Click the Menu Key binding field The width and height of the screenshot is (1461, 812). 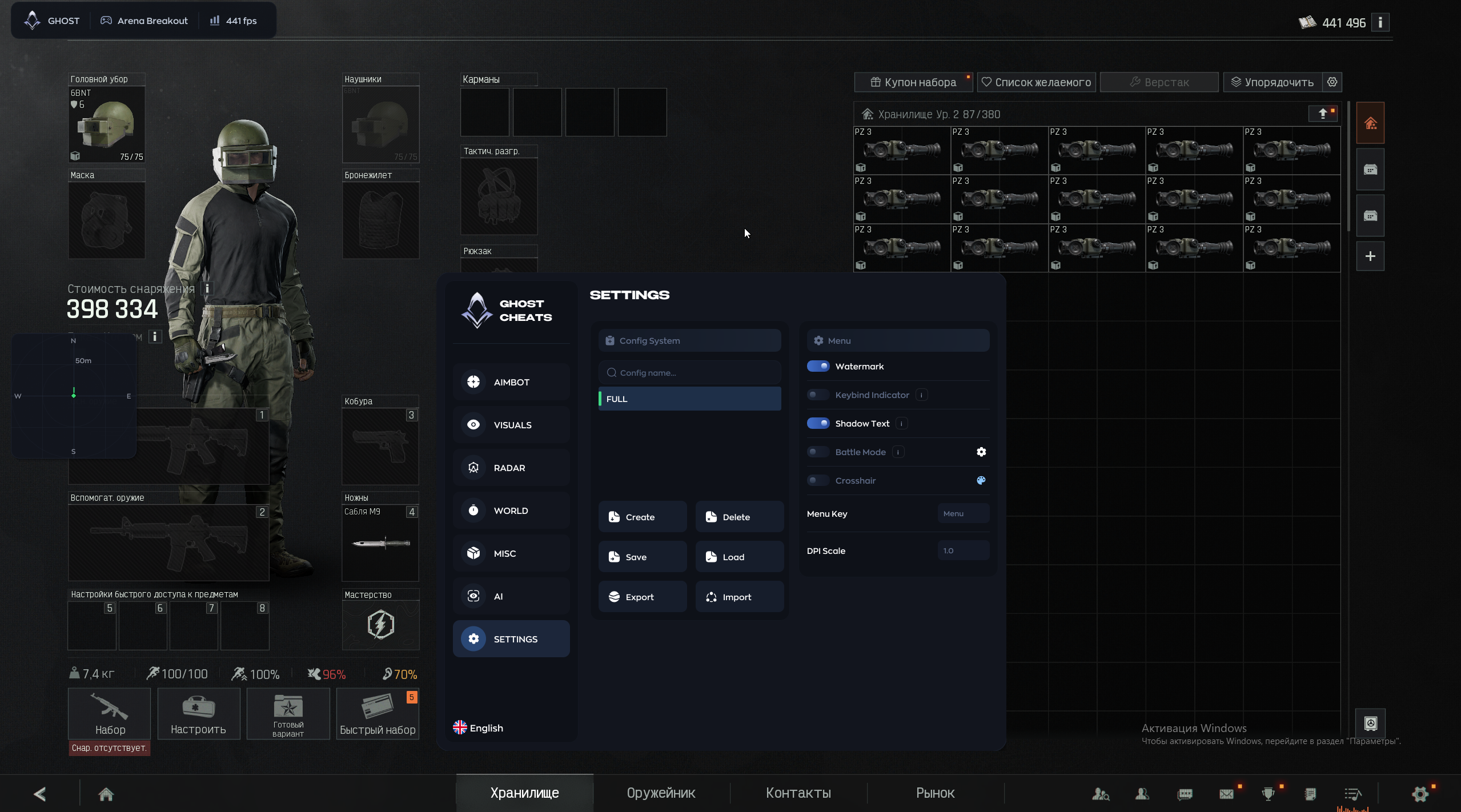[x=963, y=513]
